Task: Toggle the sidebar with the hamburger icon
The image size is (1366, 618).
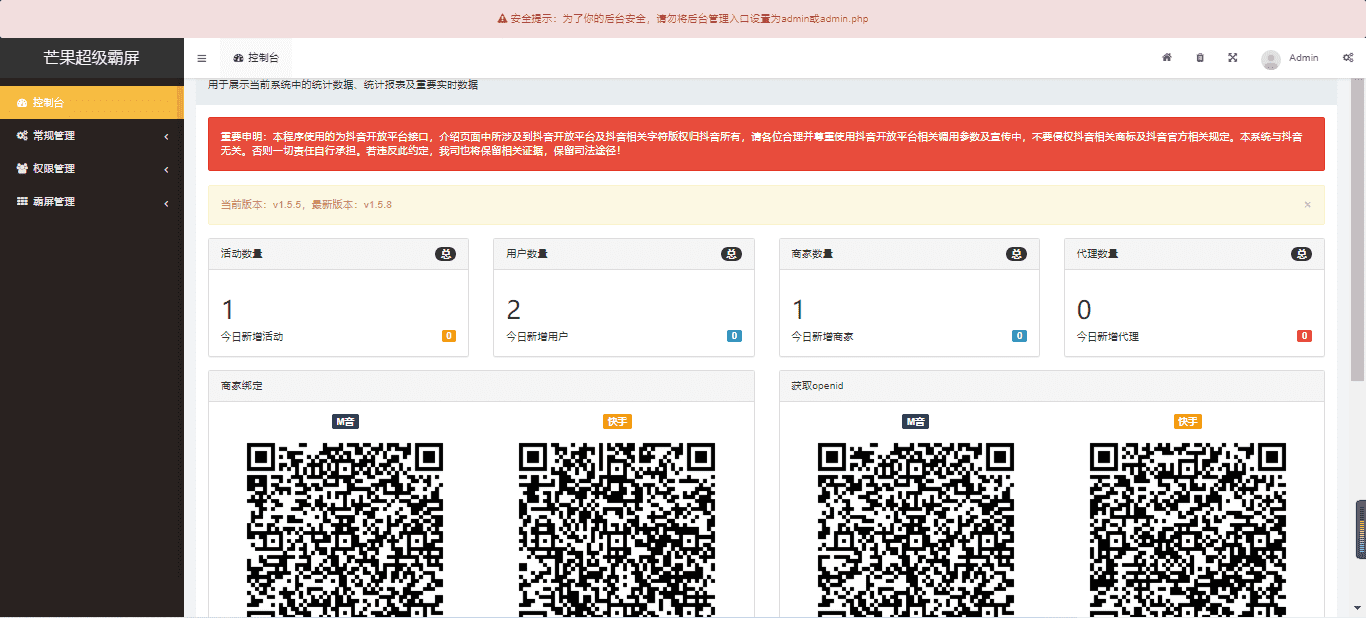Action: pos(202,58)
